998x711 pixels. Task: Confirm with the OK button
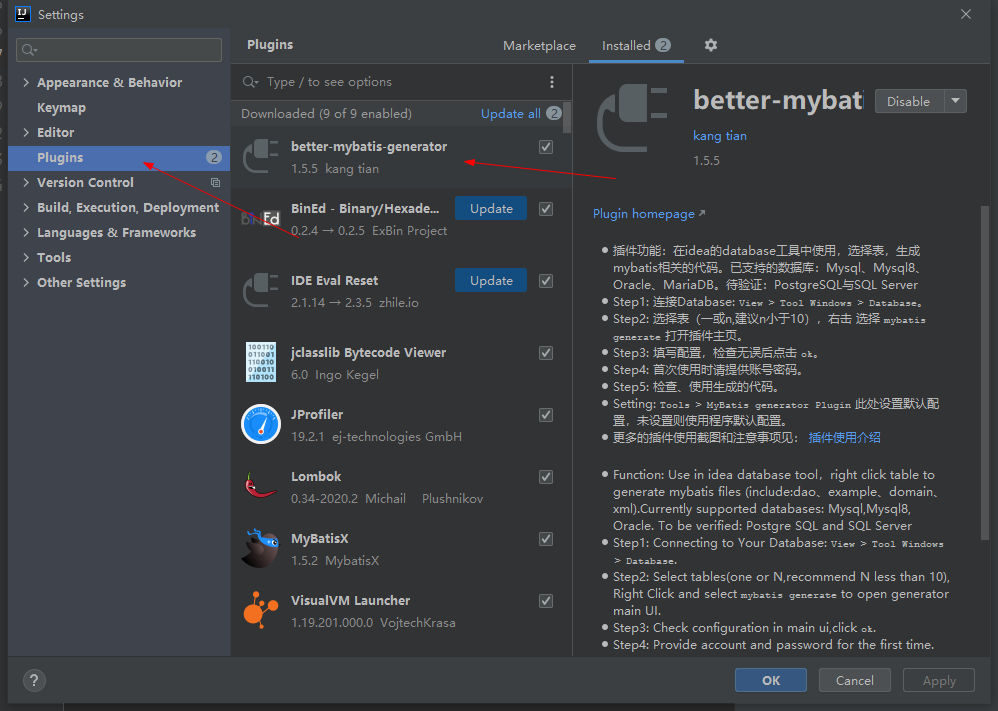[x=771, y=680]
